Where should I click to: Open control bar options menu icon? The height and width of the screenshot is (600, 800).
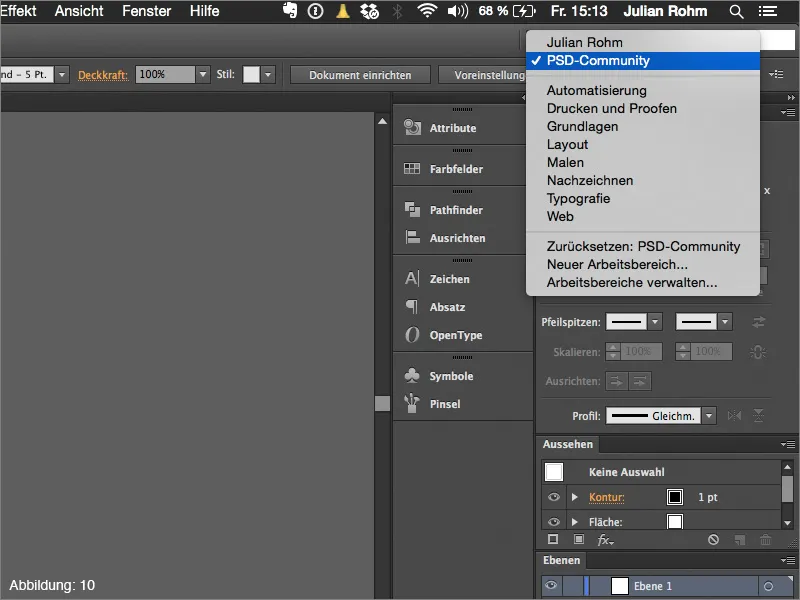coord(776,74)
